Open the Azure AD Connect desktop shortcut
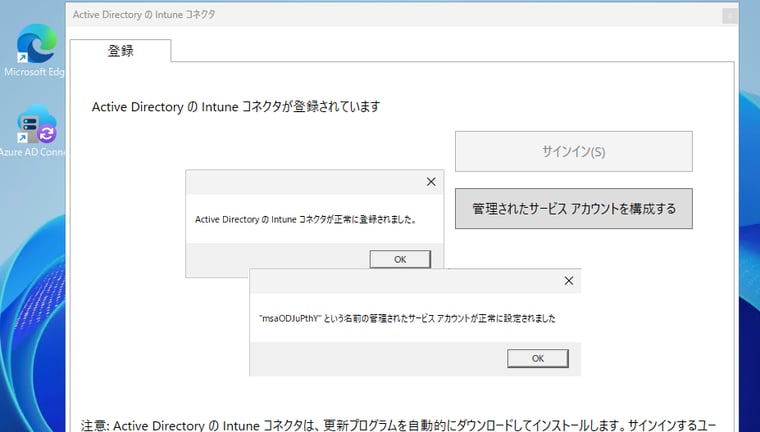The width and height of the screenshot is (760, 432). (33, 131)
